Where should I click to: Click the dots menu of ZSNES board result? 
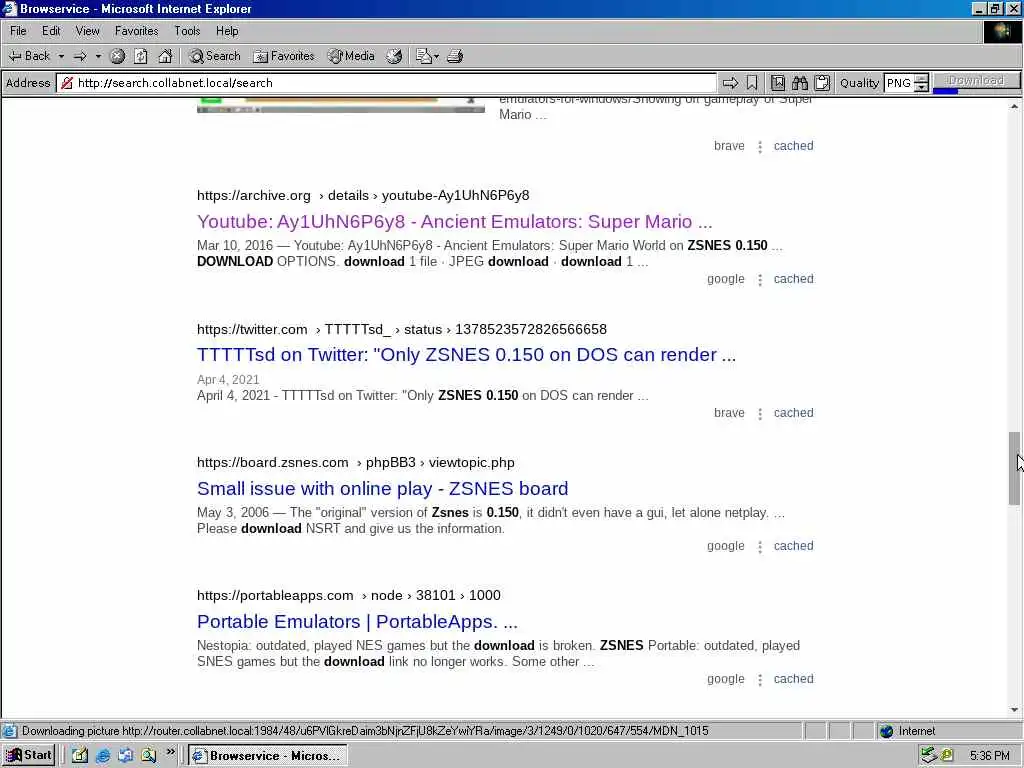[x=760, y=547]
